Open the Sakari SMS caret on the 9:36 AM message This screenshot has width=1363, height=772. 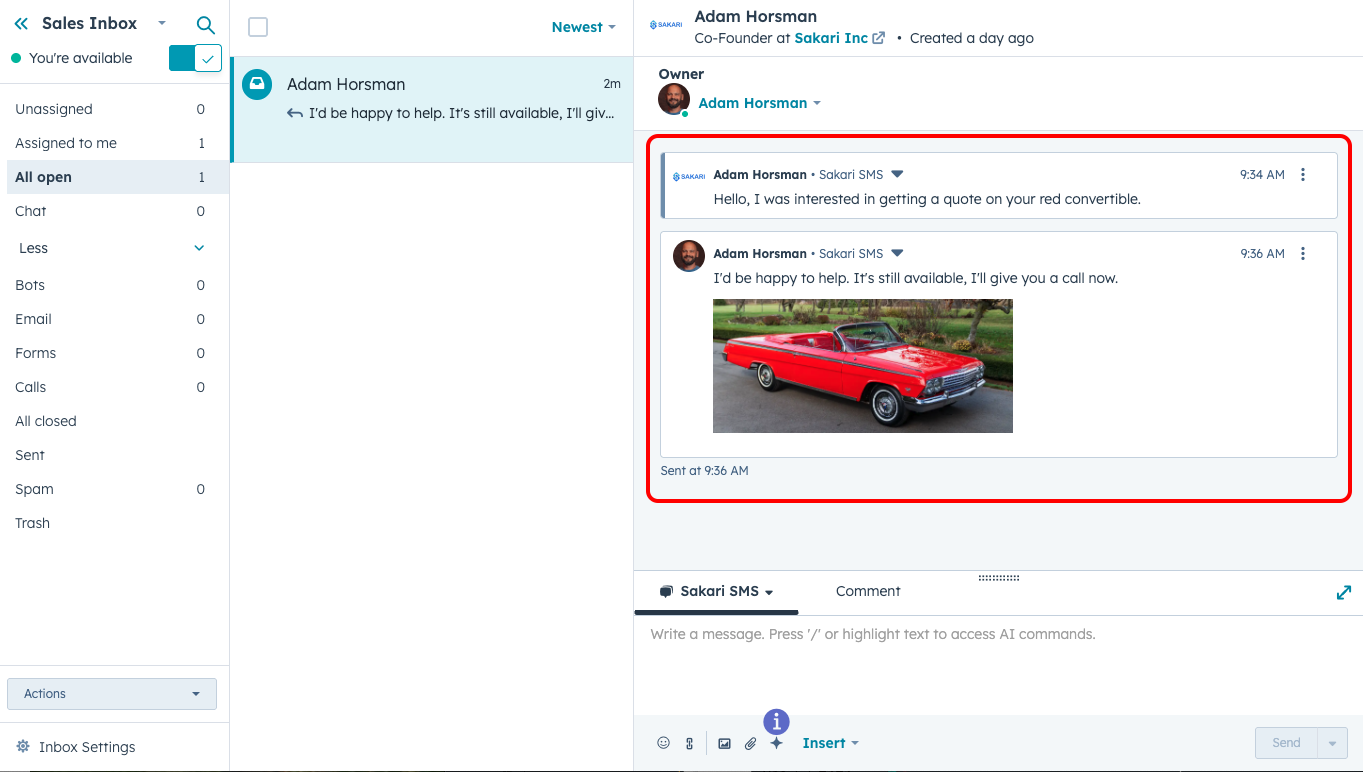tap(897, 253)
